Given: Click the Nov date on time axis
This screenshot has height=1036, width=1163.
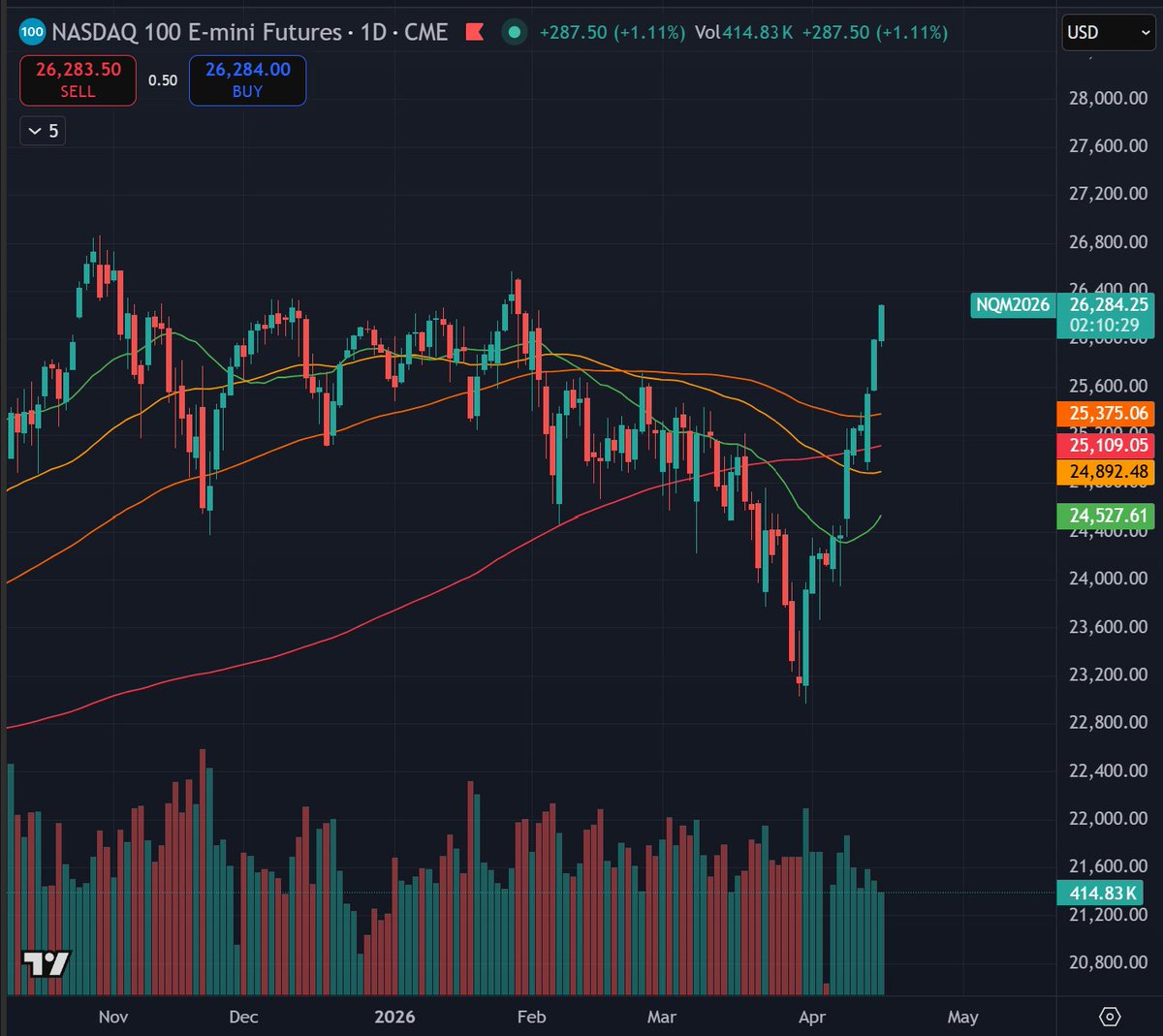Looking at the screenshot, I should pyautogui.click(x=113, y=1017).
